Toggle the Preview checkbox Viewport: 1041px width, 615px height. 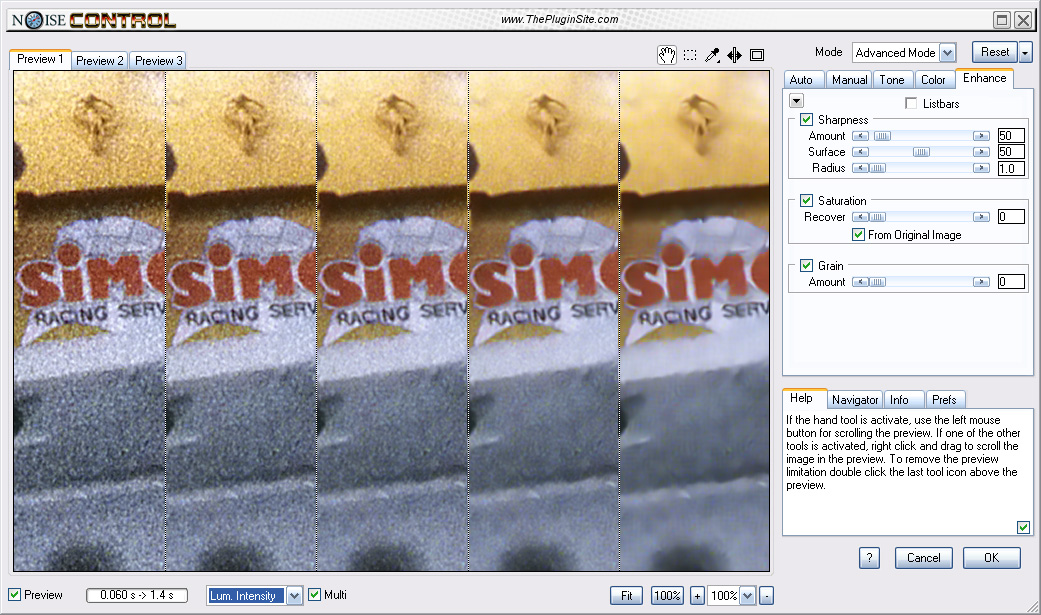pos(15,595)
